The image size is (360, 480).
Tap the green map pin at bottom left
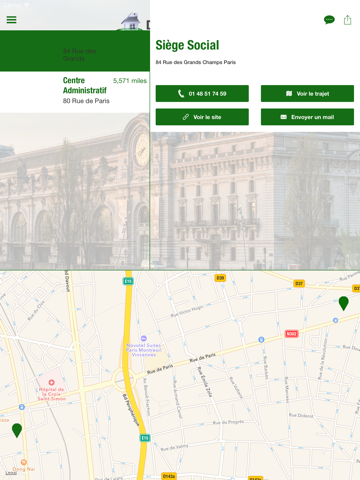click(17, 430)
